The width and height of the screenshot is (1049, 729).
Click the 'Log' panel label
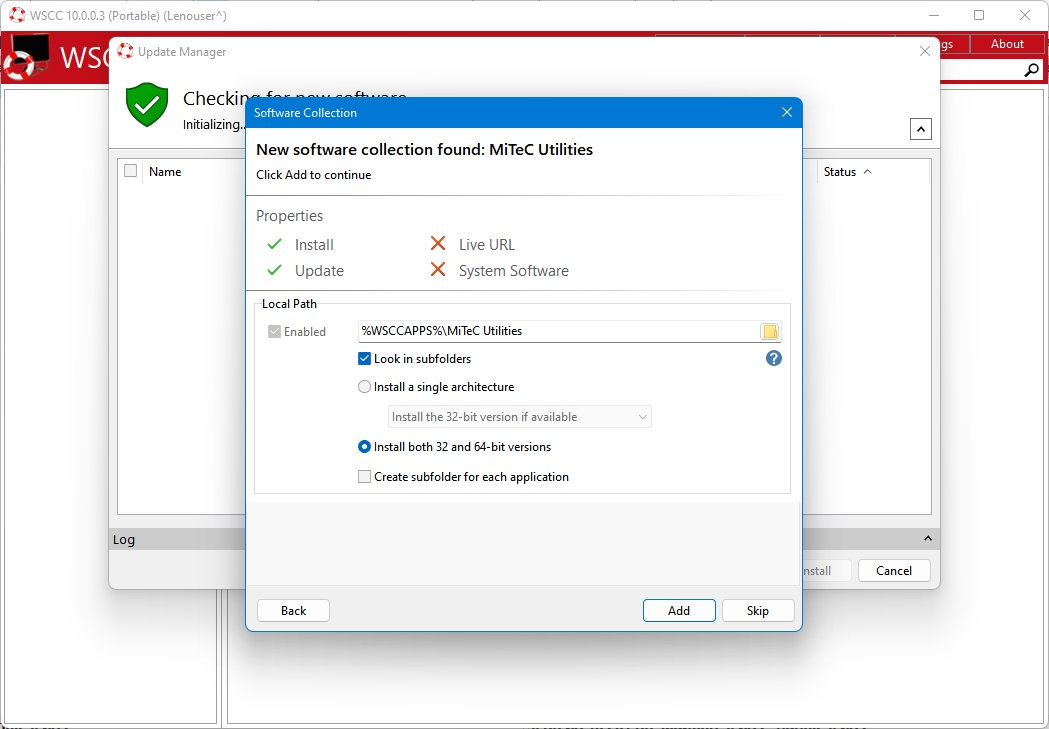coord(124,540)
